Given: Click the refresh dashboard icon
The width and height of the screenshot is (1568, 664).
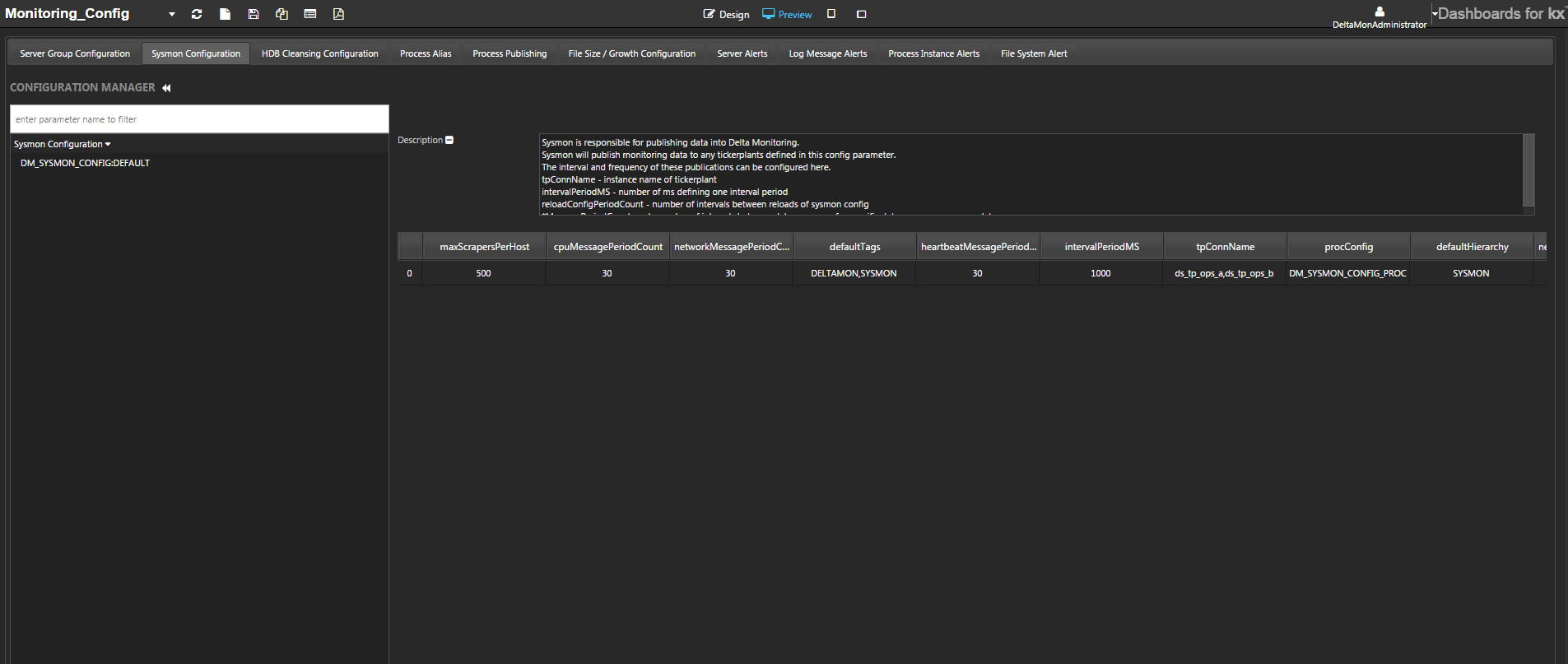Looking at the screenshot, I should pyautogui.click(x=197, y=14).
